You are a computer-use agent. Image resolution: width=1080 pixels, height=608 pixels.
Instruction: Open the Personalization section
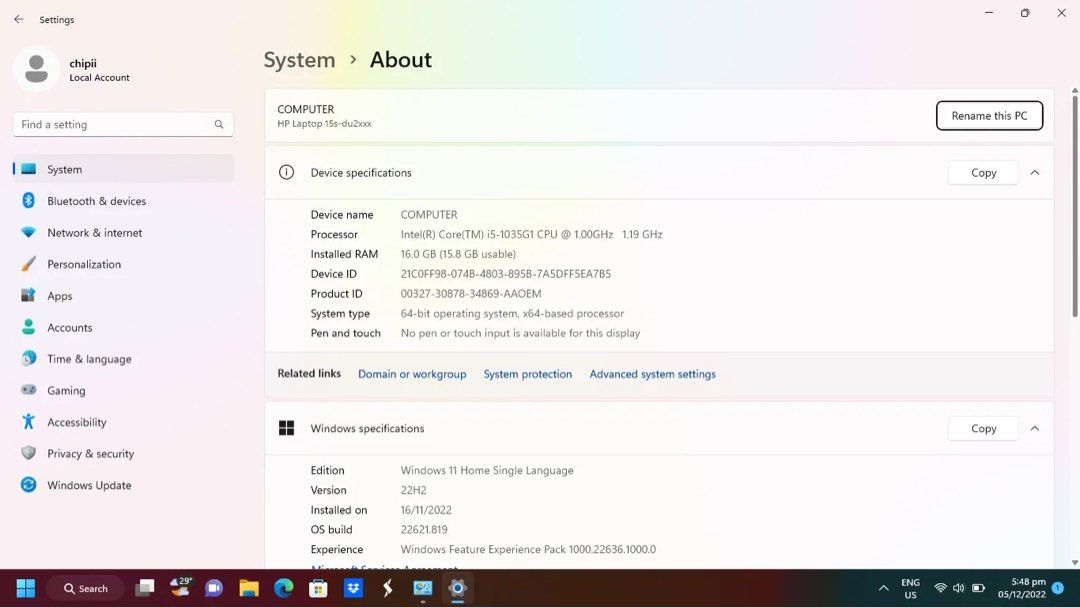click(84, 264)
